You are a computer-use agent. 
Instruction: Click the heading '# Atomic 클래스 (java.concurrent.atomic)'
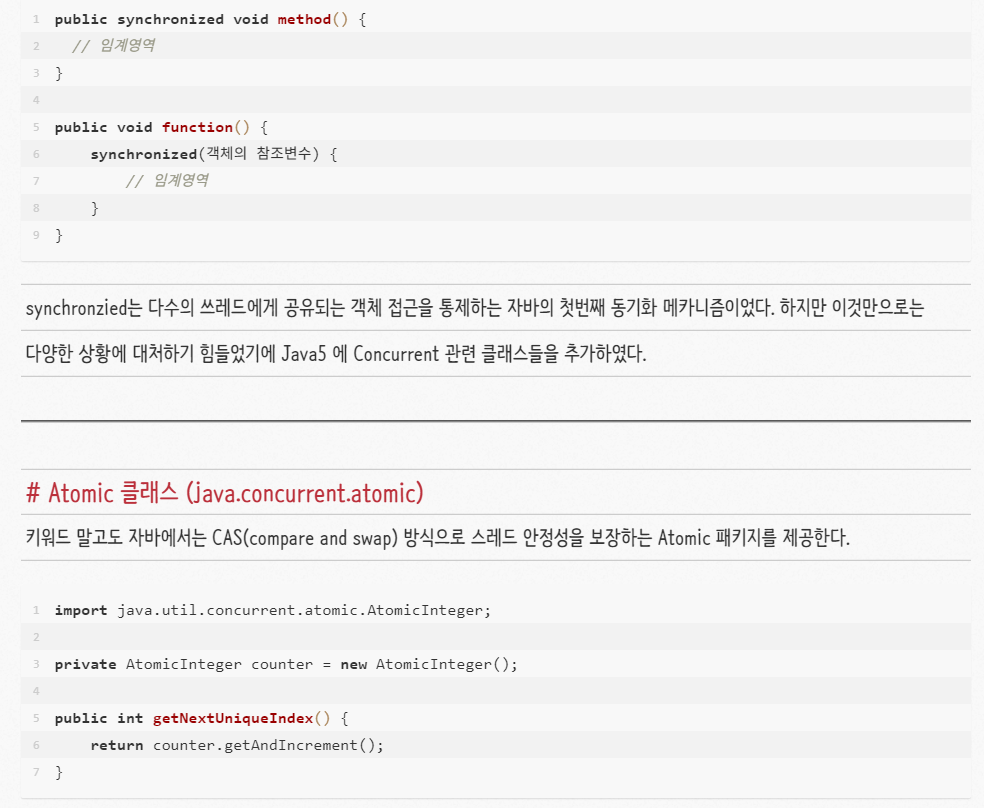(225, 493)
